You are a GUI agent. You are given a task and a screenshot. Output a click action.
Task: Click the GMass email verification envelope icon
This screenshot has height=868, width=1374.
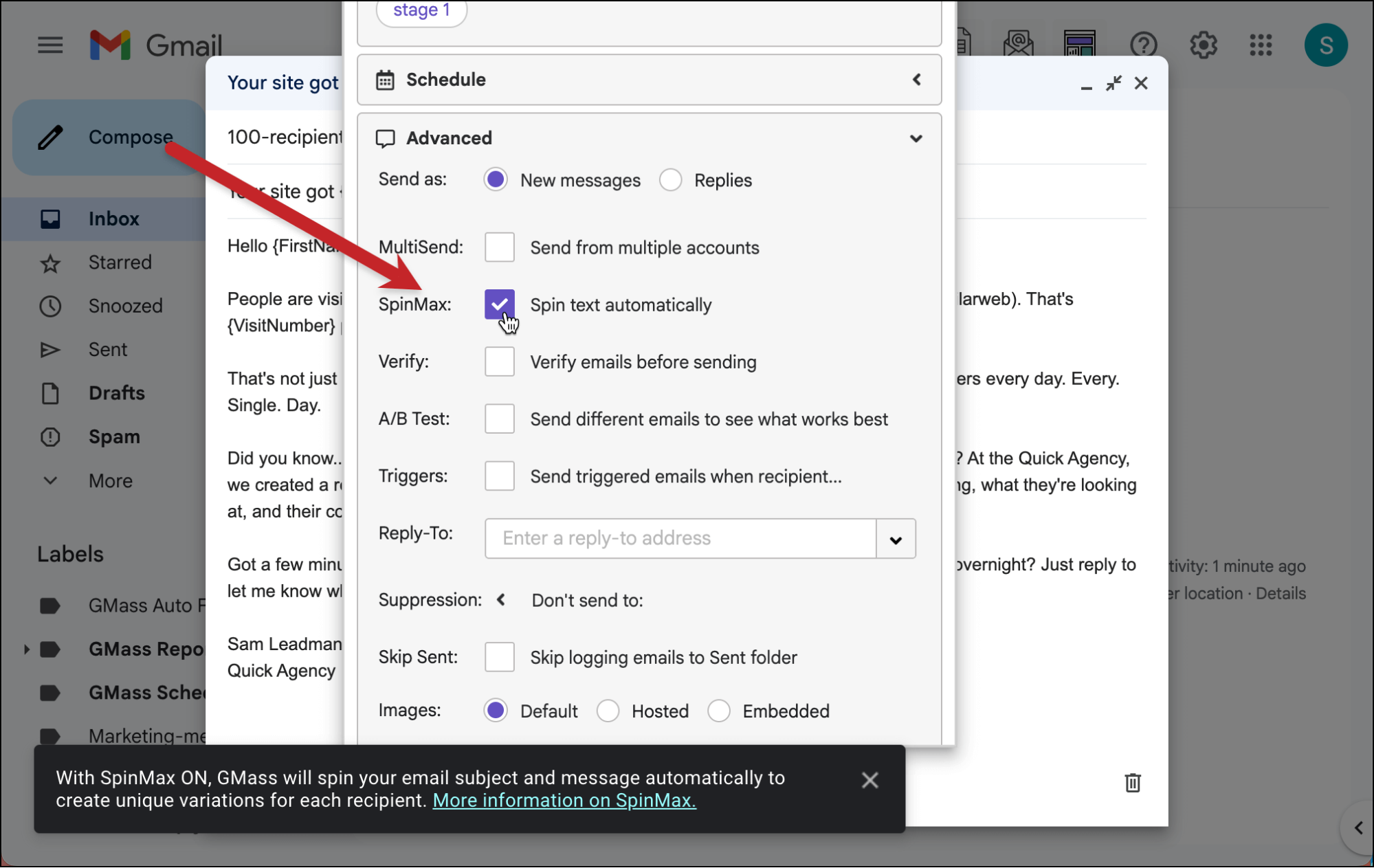[x=1018, y=44]
